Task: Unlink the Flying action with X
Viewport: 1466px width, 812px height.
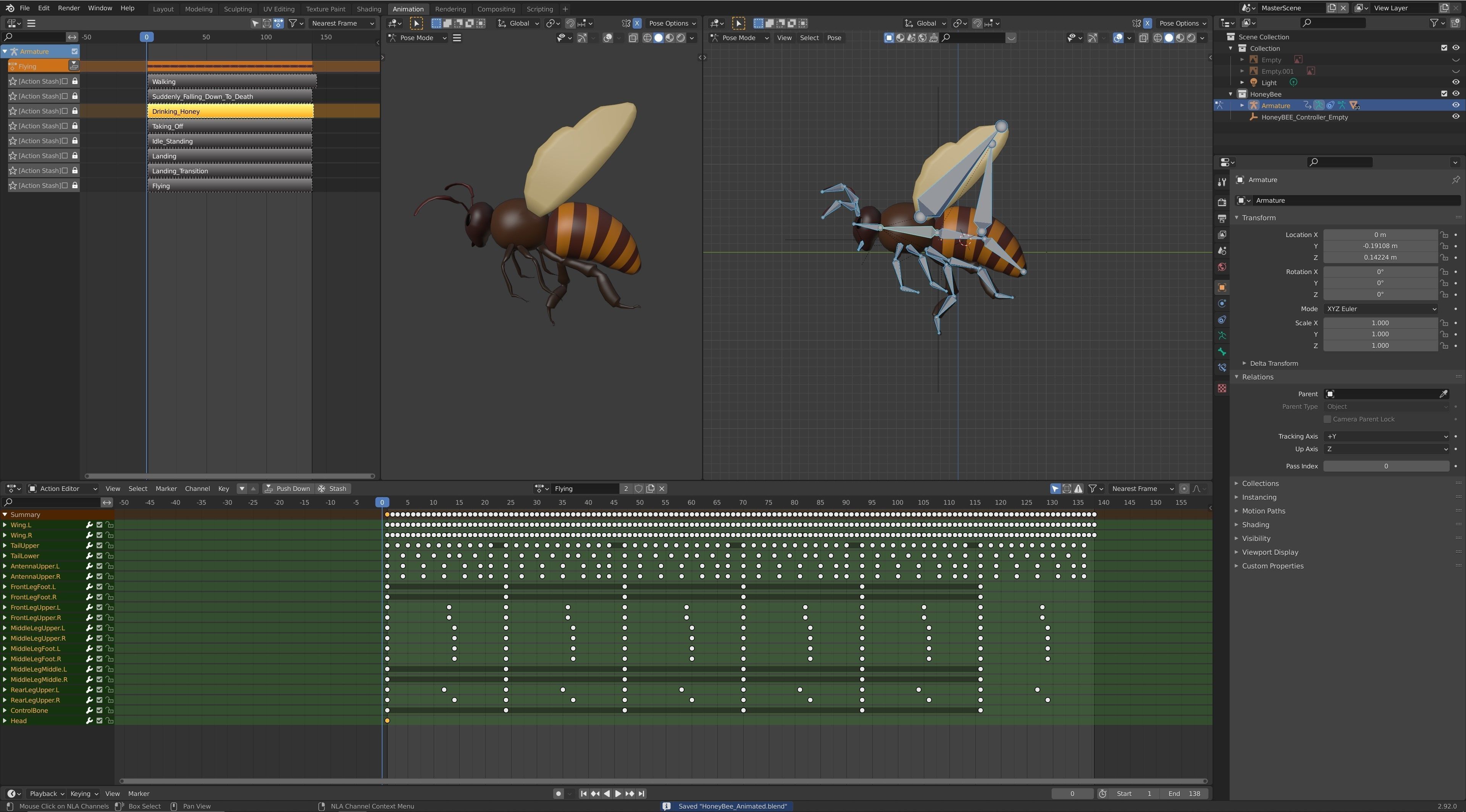Action: coord(662,488)
